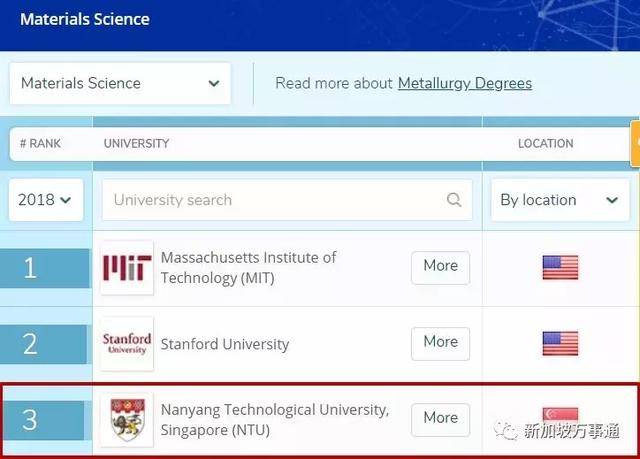The height and width of the screenshot is (459, 640).
Task: Sort by the # RANK column header
Action: coord(40,144)
